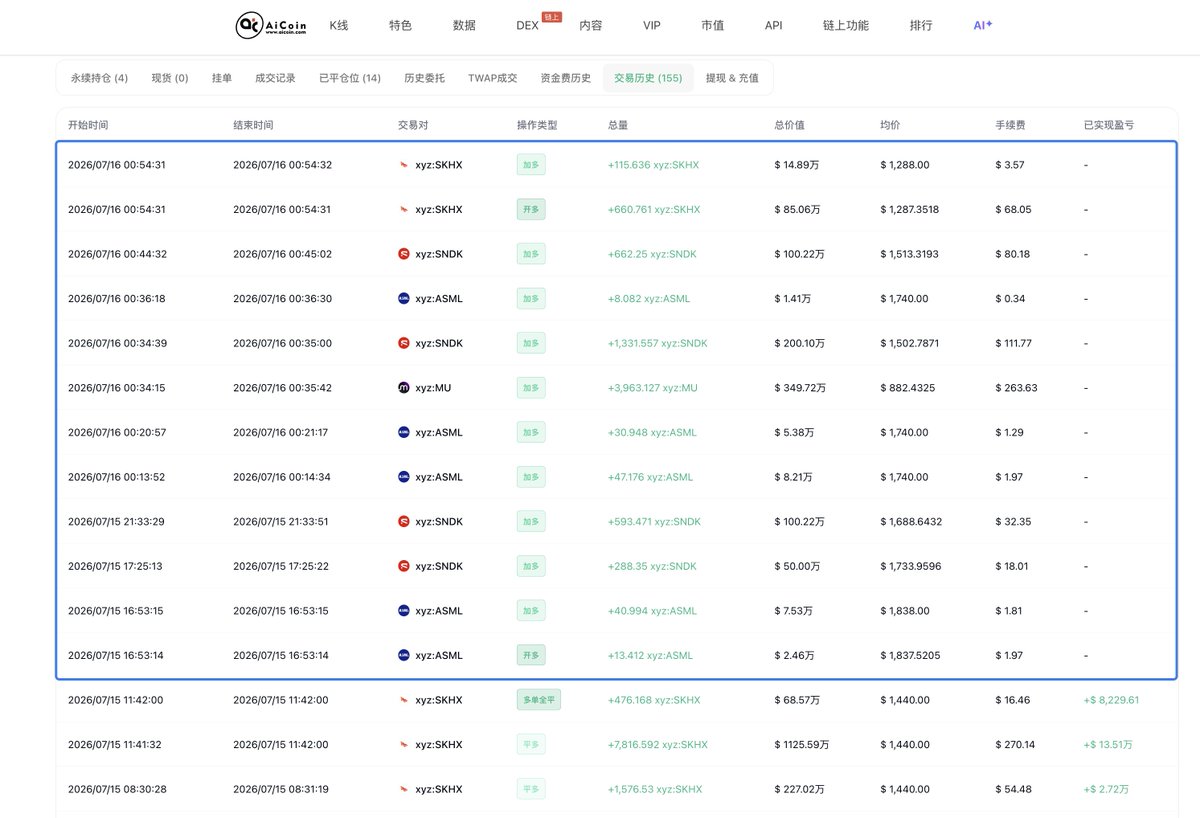Click the SKHX icon in 08:31:19 row
This screenshot has width=1200, height=818.
(x=404, y=789)
